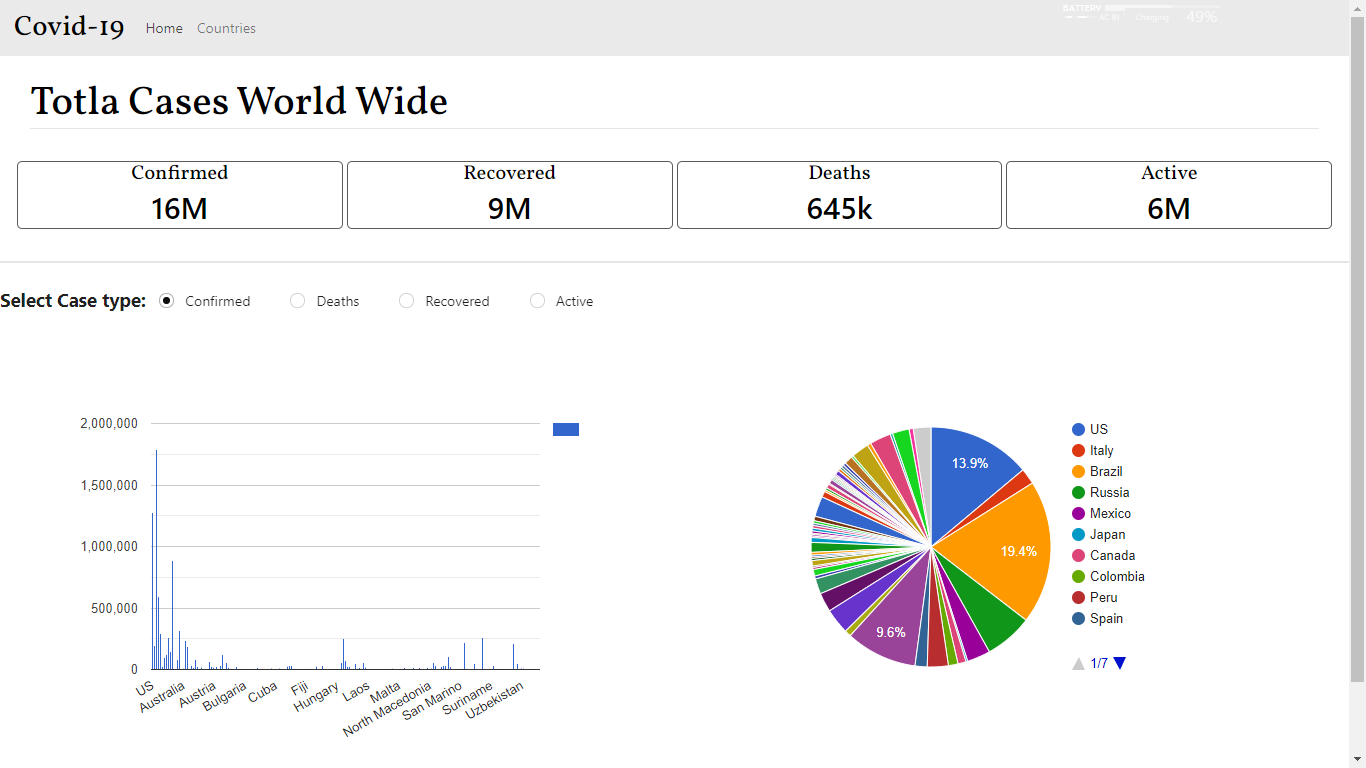This screenshot has height=768, width=1366.
Task: Click the Confirmed 16M stat card
Action: (180, 195)
